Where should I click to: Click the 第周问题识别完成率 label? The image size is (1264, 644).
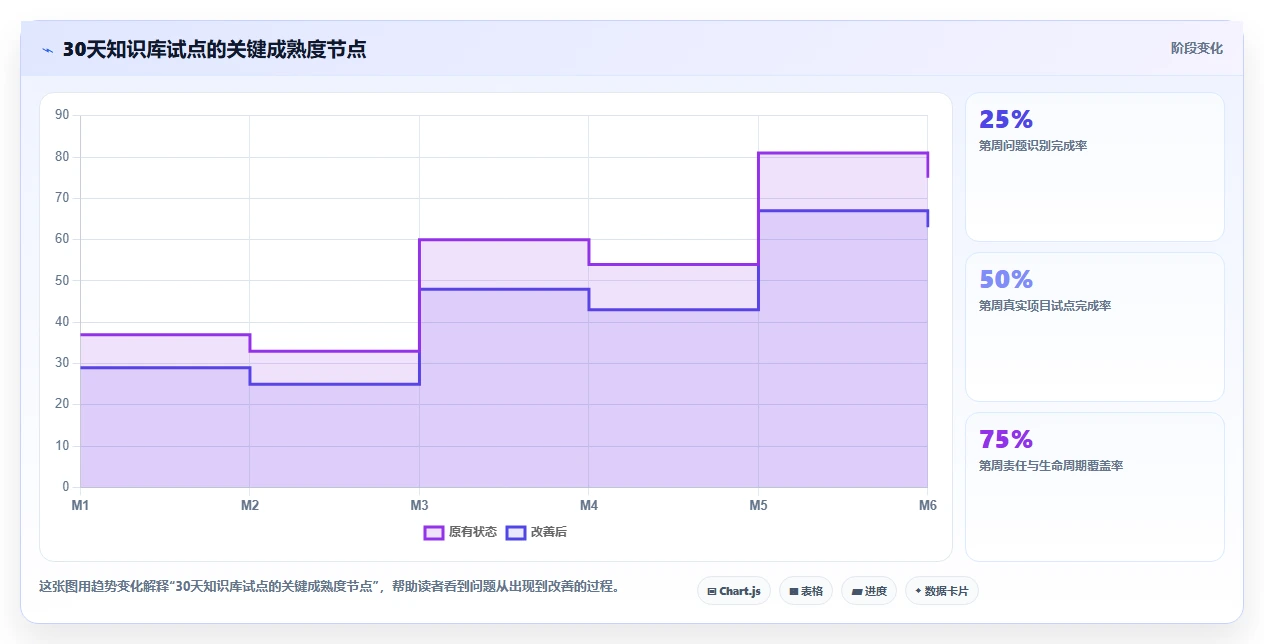(1033, 146)
